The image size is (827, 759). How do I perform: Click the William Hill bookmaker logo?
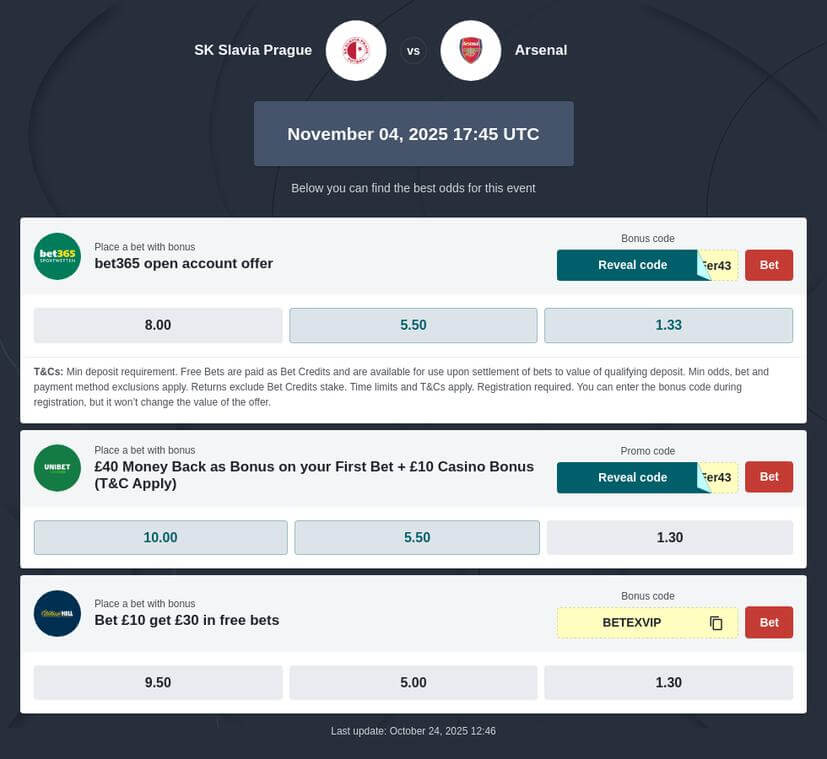click(57, 613)
